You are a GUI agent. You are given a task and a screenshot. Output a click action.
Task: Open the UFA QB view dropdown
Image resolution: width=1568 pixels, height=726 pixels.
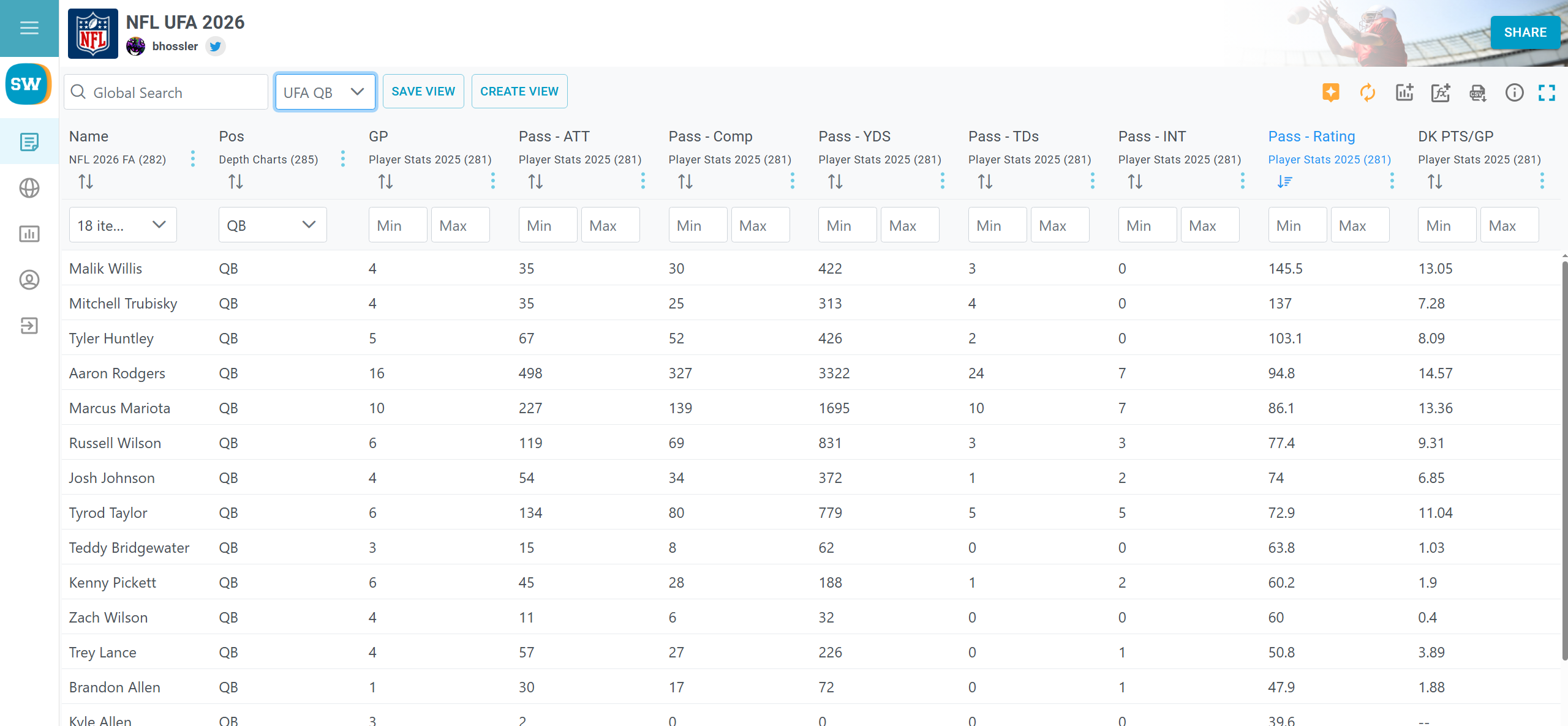pos(325,92)
